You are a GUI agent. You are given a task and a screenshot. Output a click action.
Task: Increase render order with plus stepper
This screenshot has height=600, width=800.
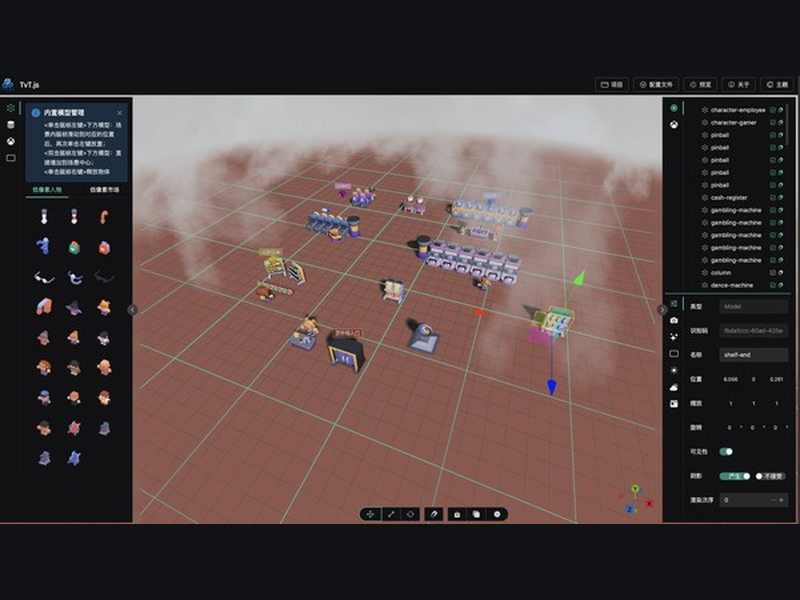point(781,500)
